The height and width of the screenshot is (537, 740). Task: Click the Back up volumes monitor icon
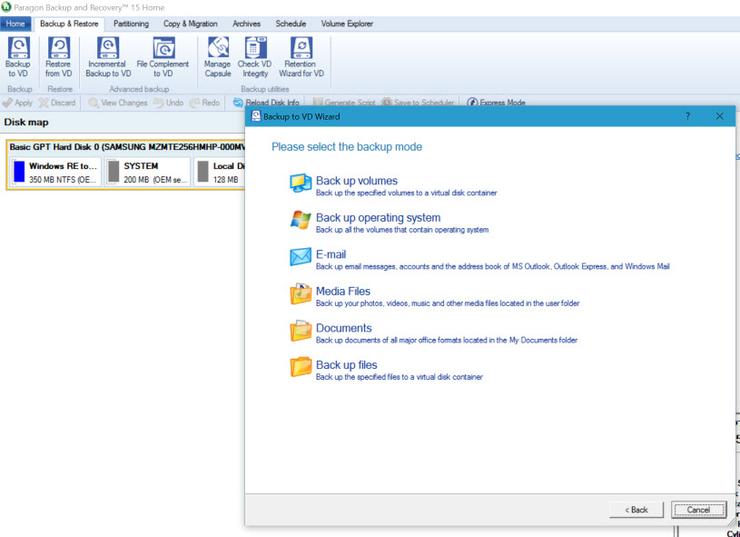(x=301, y=184)
